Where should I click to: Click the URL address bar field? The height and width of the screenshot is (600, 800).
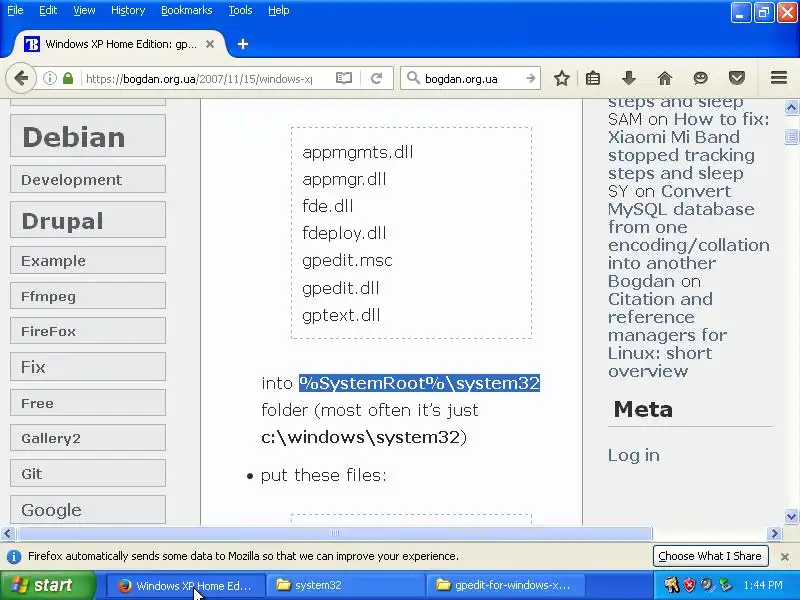pyautogui.click(x=199, y=79)
